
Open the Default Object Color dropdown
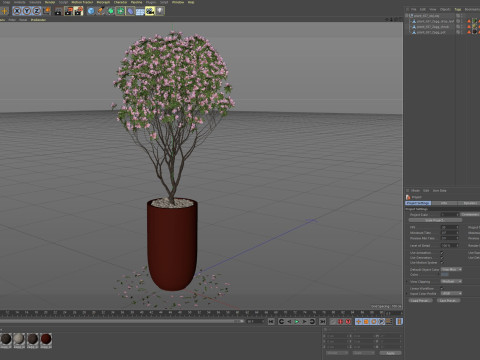451,269
